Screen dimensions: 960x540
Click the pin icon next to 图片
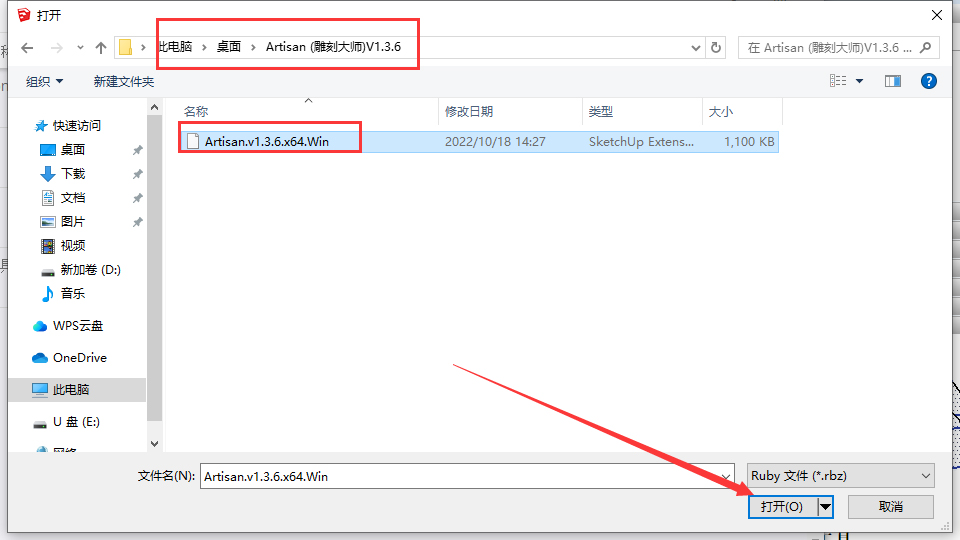pyautogui.click(x=138, y=222)
